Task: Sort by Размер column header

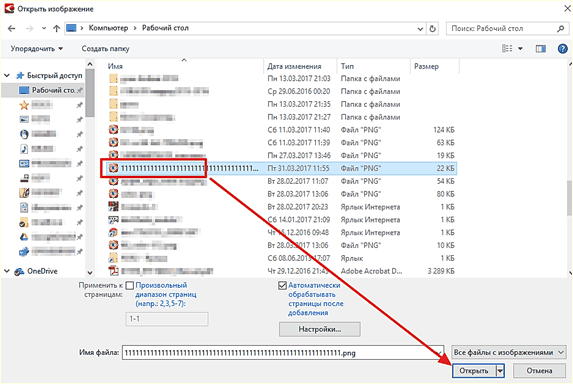Action: click(x=426, y=66)
